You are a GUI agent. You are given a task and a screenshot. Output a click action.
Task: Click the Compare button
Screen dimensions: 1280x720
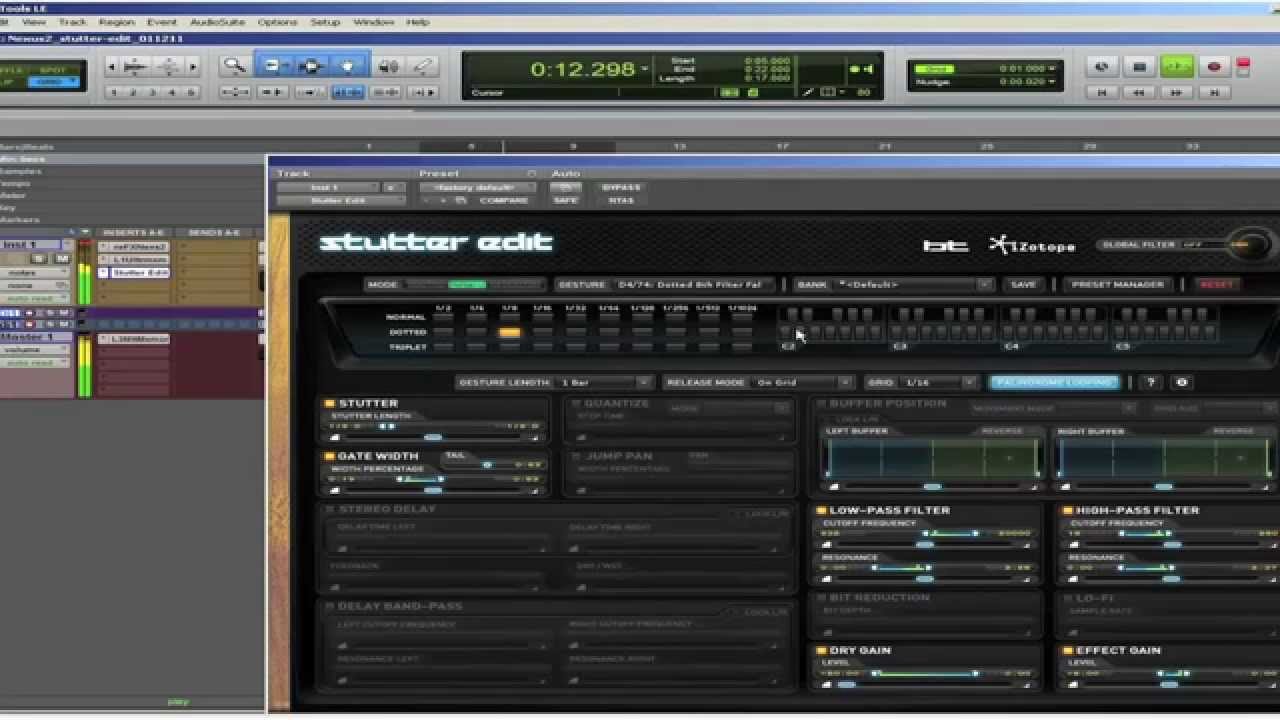point(503,200)
